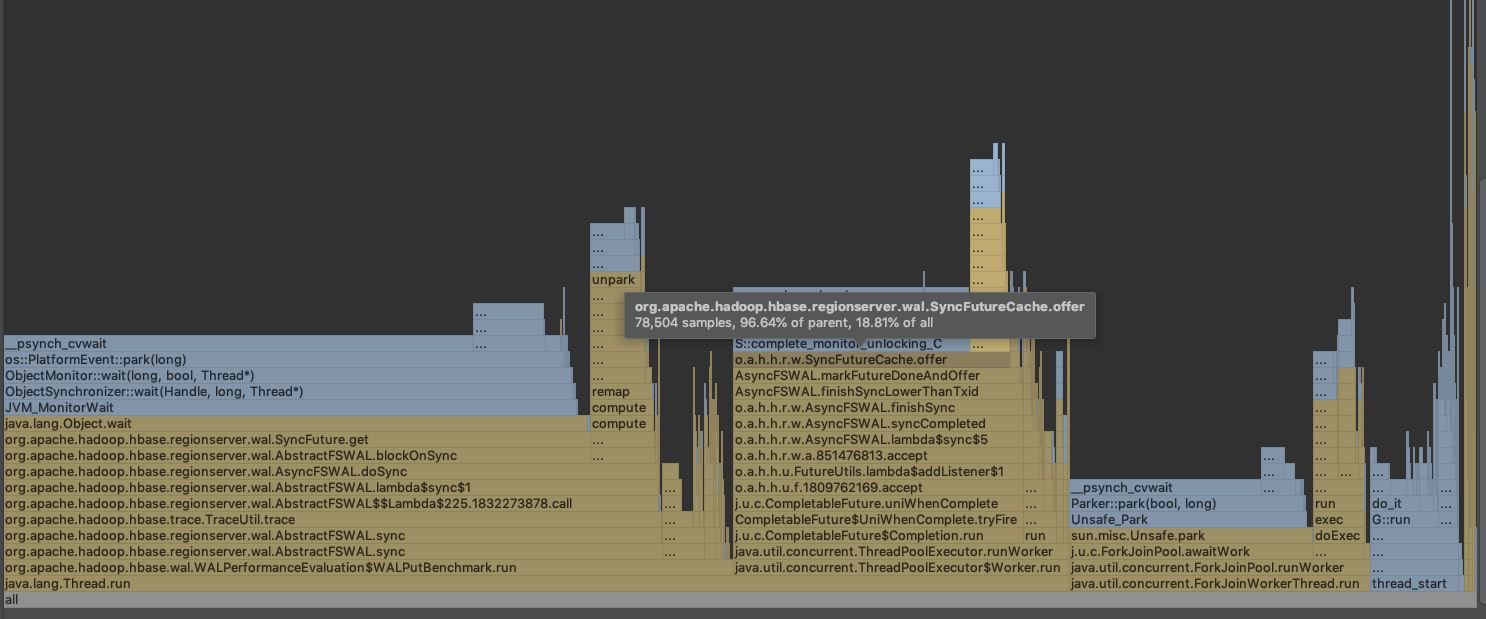
Task: Click the ObjectMonitor::wait(long, bool, Thread*) frame
Action: (288, 375)
